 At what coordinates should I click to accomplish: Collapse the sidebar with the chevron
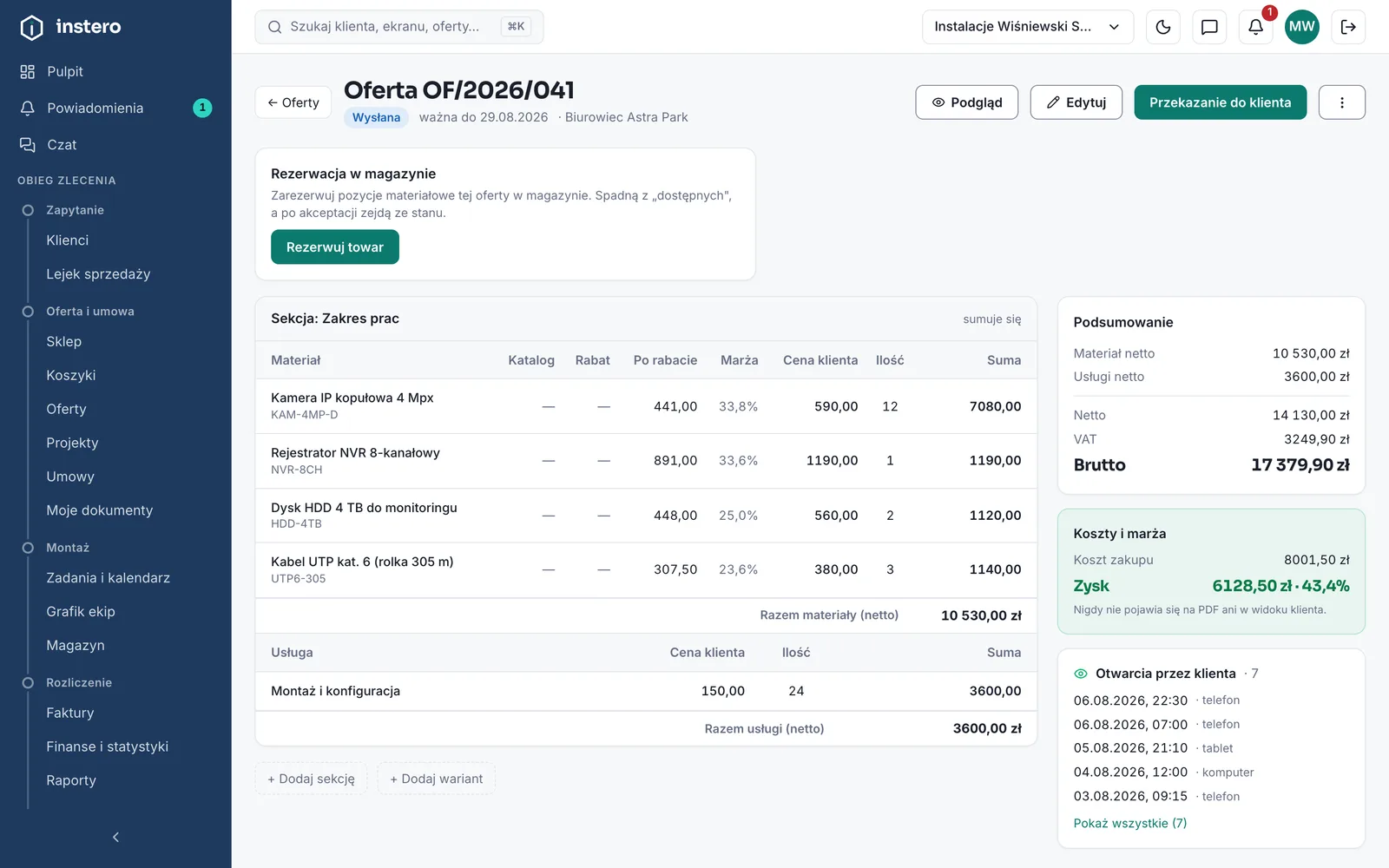click(x=115, y=837)
